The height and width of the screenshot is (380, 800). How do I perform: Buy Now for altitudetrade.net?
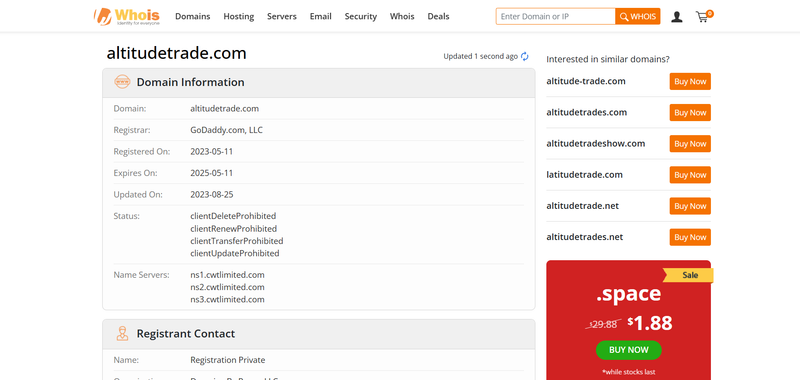(690, 206)
